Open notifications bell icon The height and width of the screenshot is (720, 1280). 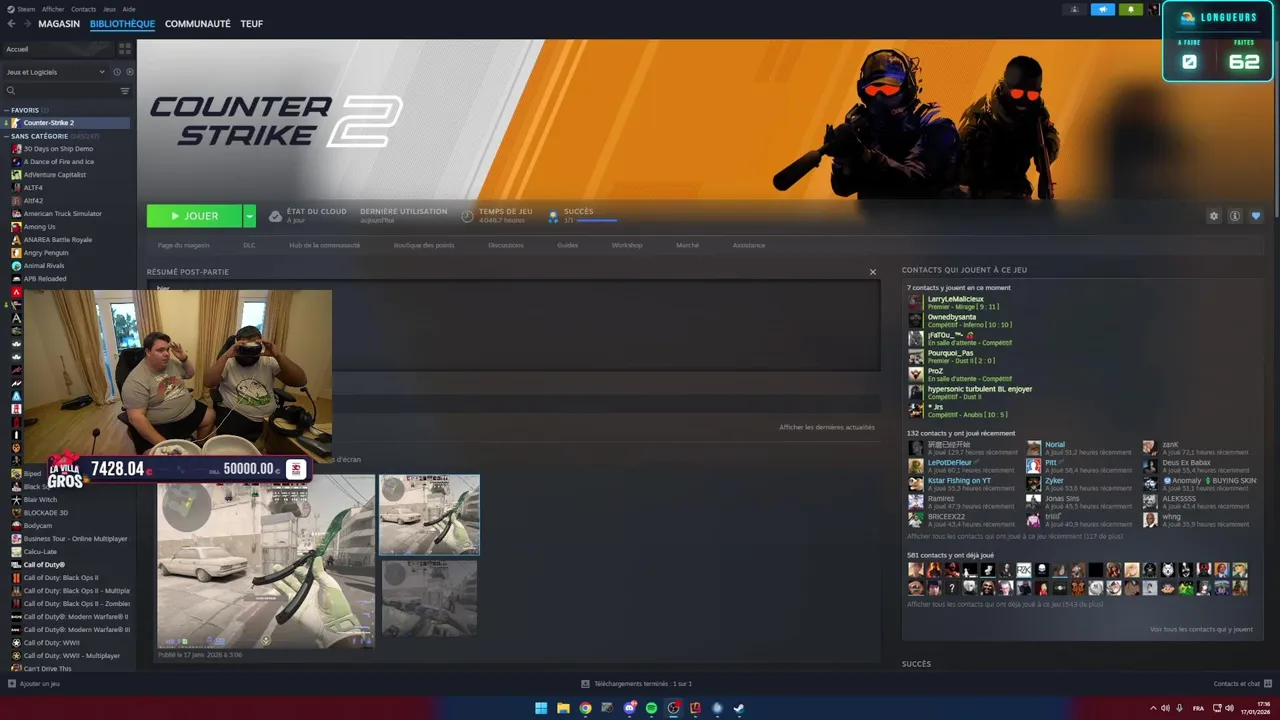click(x=1131, y=9)
